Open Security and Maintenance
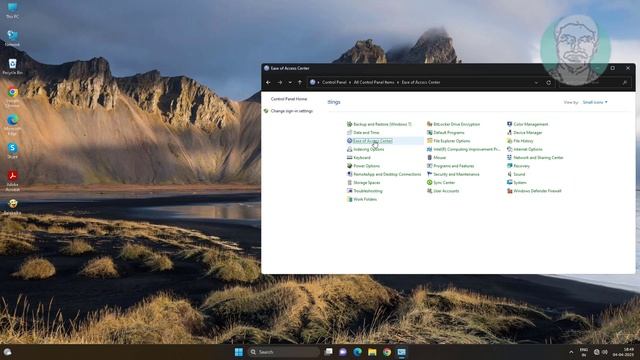The image size is (640, 360). (x=453, y=174)
